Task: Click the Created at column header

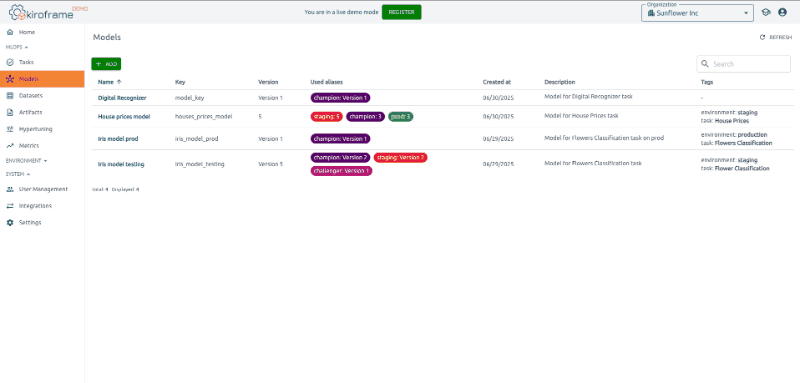Action: click(x=497, y=82)
